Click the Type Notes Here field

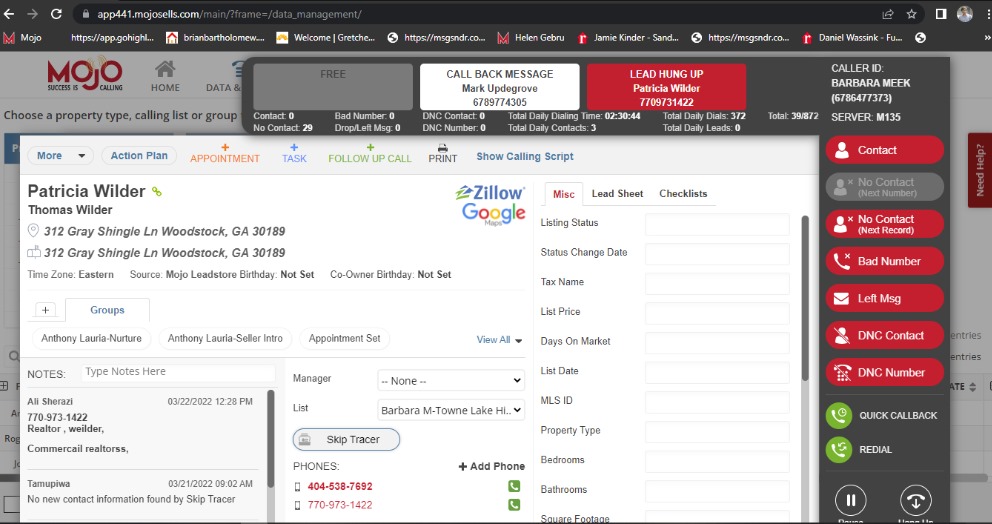pyautogui.click(x=176, y=372)
